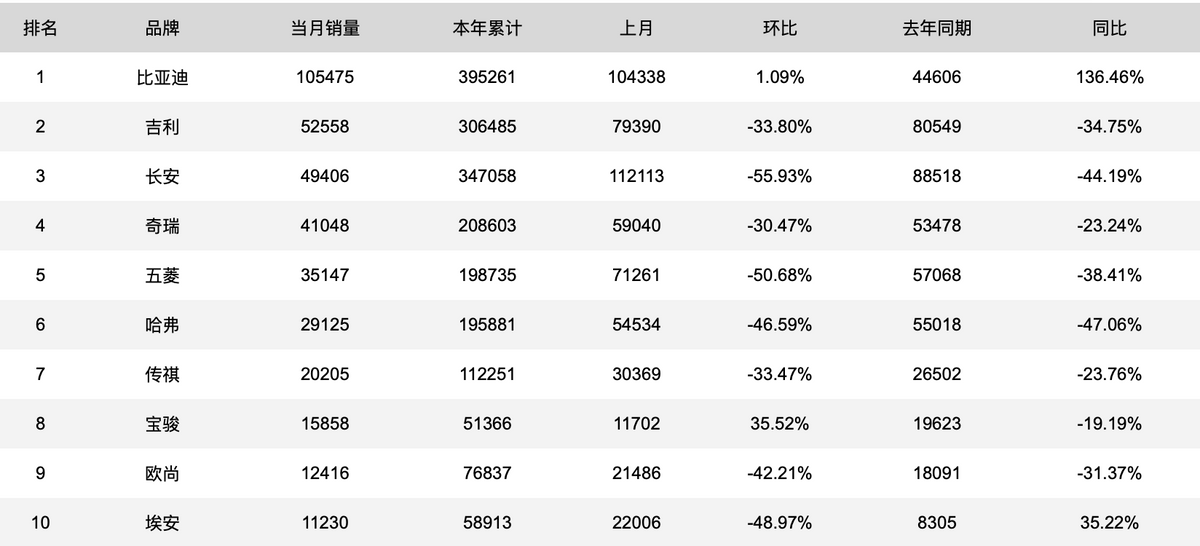1200x546 pixels.
Task: Click the 环比 column header
Action: point(780,28)
